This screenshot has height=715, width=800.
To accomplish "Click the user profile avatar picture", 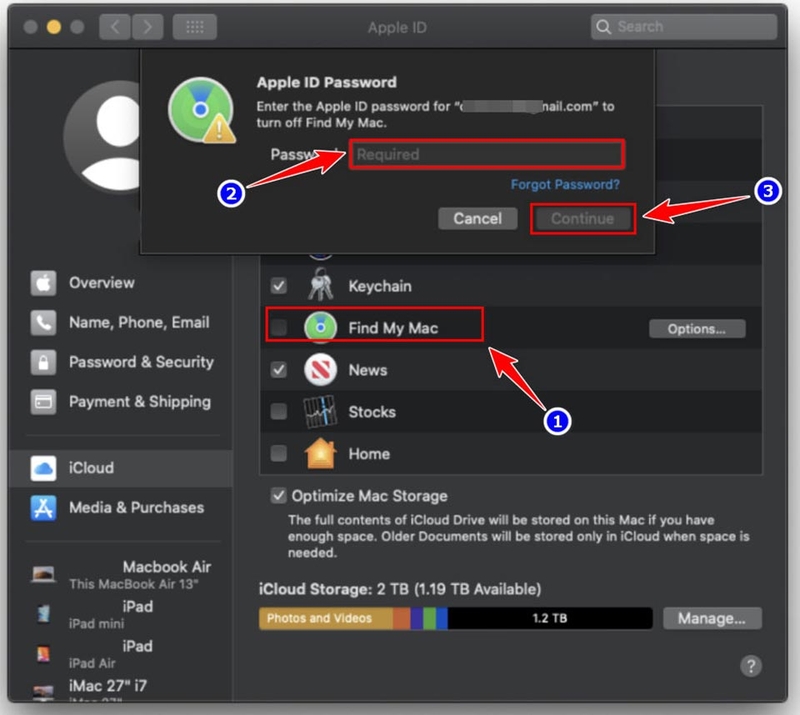I will [102, 137].
